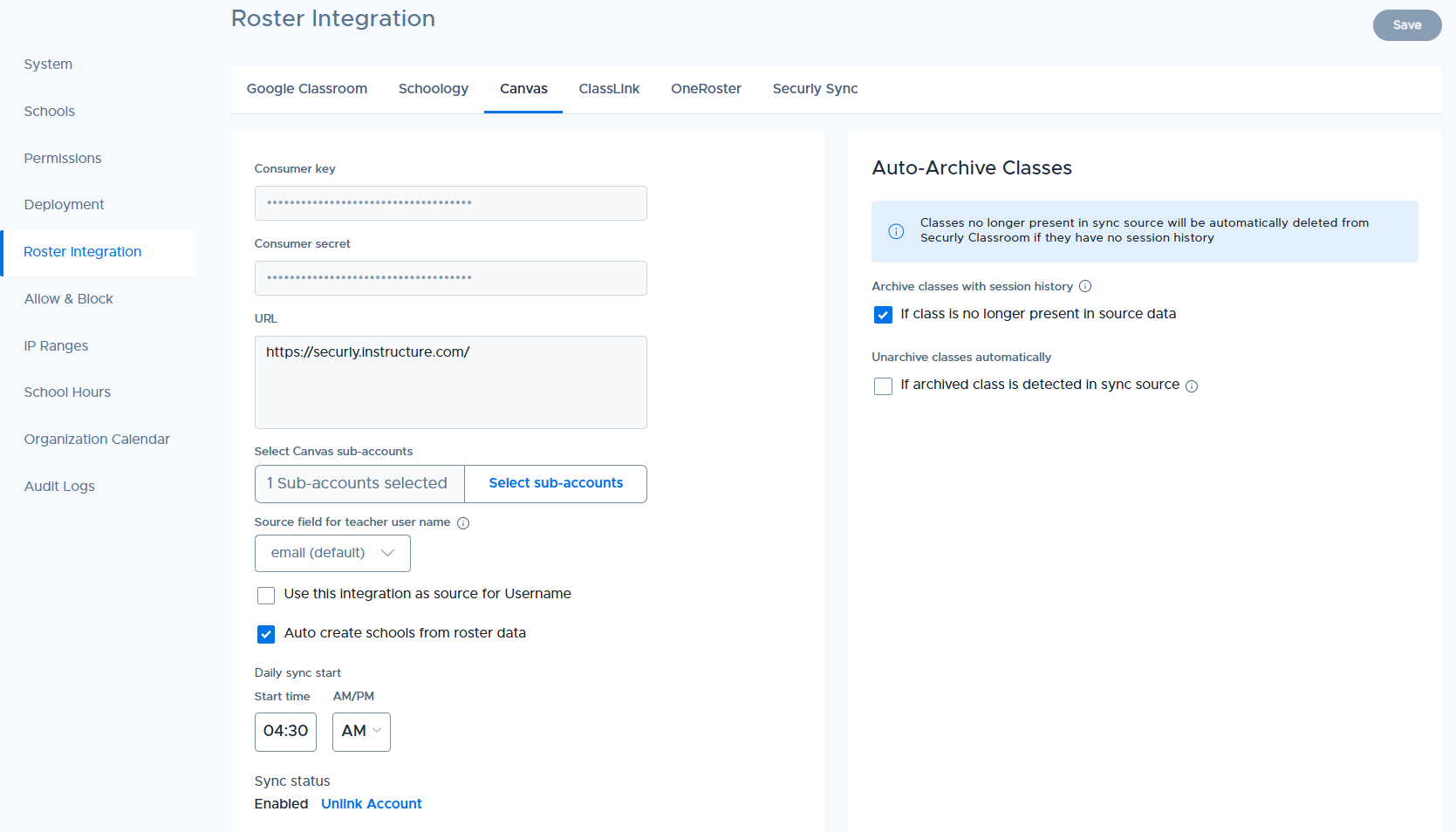The image size is (1456, 832).
Task: Open the Securly Sync tab
Action: 815,89
